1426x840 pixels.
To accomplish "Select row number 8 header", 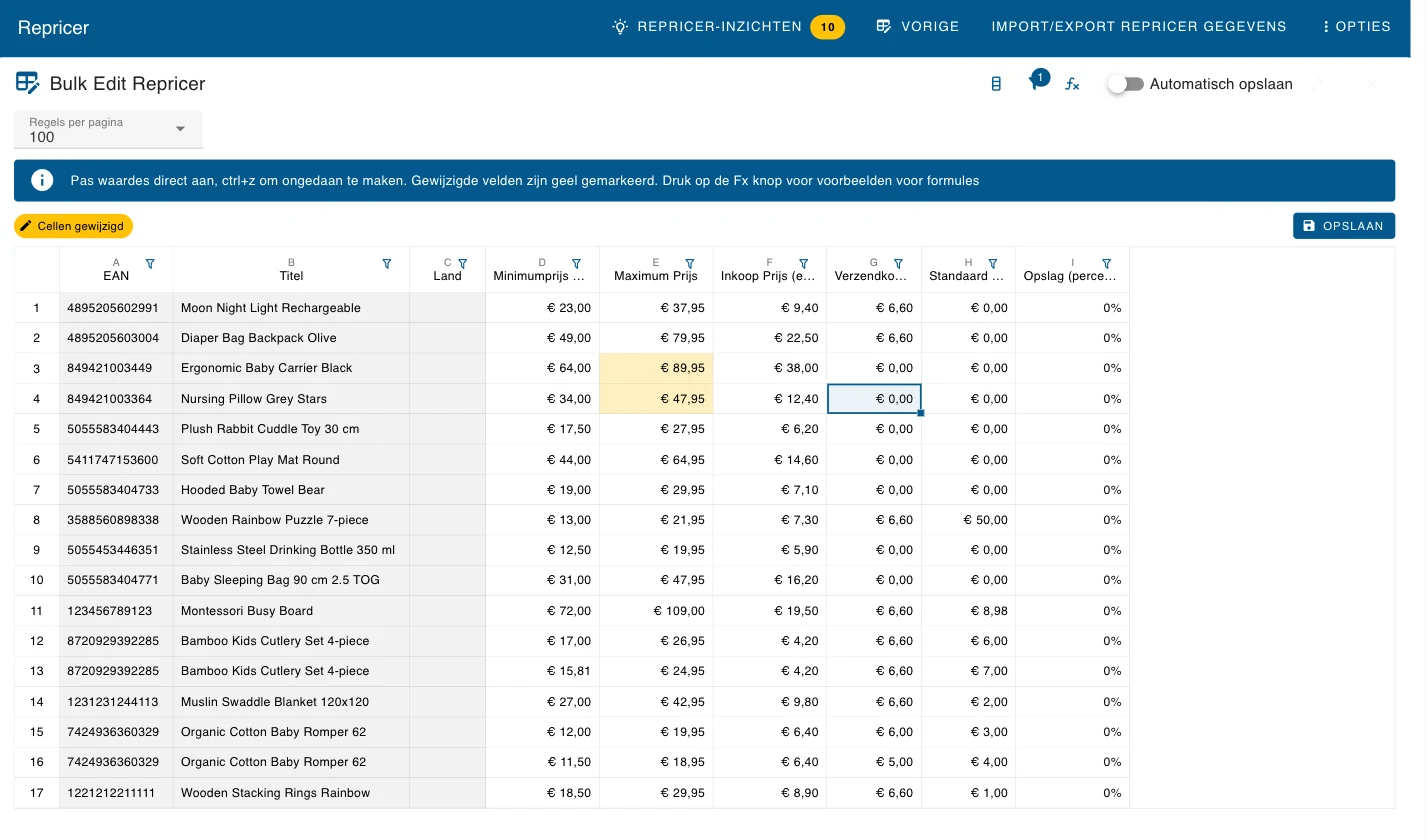I will (37, 520).
